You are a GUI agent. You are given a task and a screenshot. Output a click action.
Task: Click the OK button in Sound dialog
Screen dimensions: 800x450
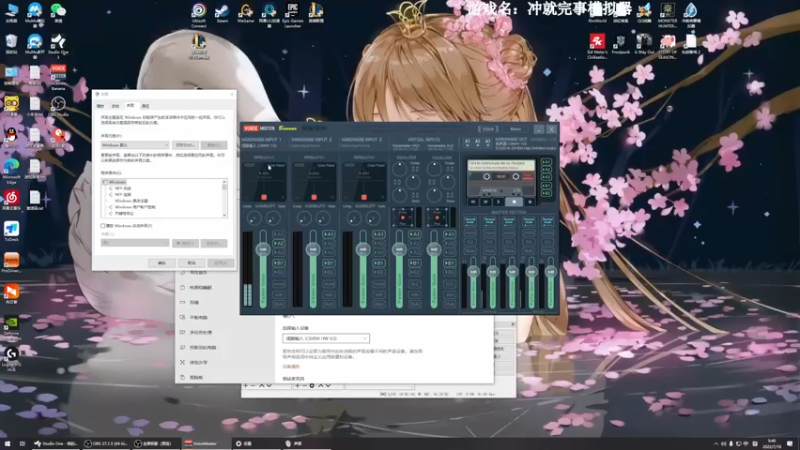[162, 263]
